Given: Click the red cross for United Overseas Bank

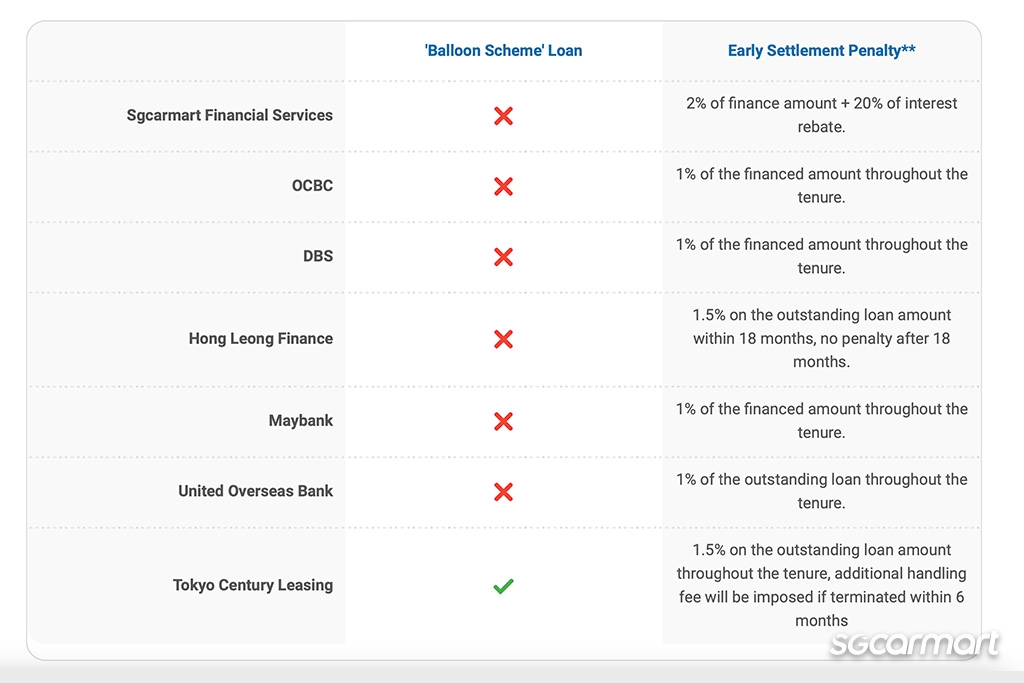Looking at the screenshot, I should (x=503, y=492).
